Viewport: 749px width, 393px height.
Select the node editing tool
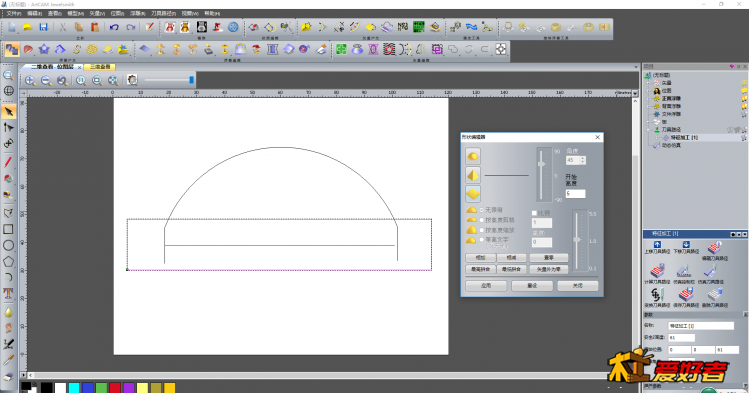point(8,127)
